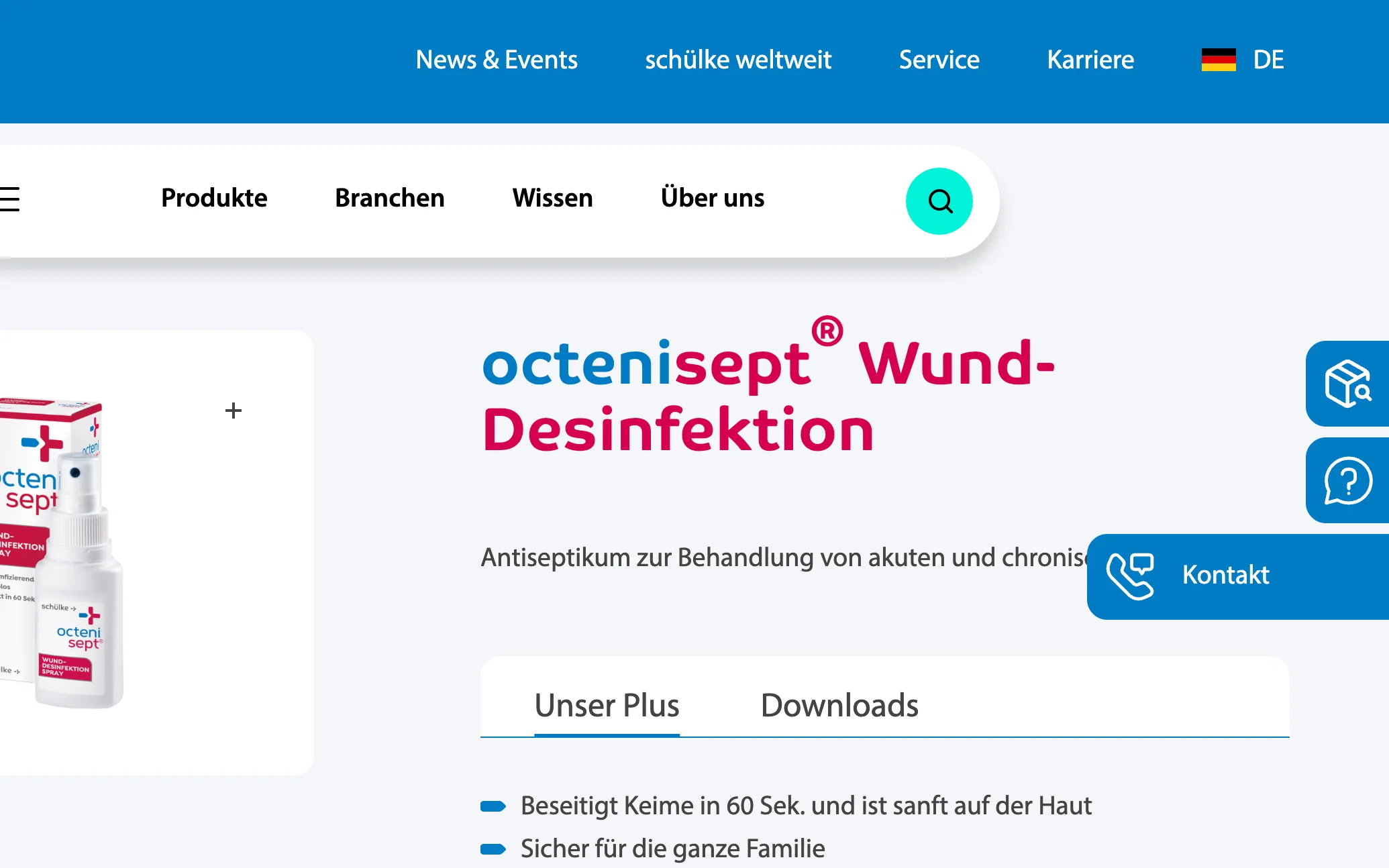Click 'Sicher für die ganze Familie' bullet

pyautogui.click(x=672, y=849)
